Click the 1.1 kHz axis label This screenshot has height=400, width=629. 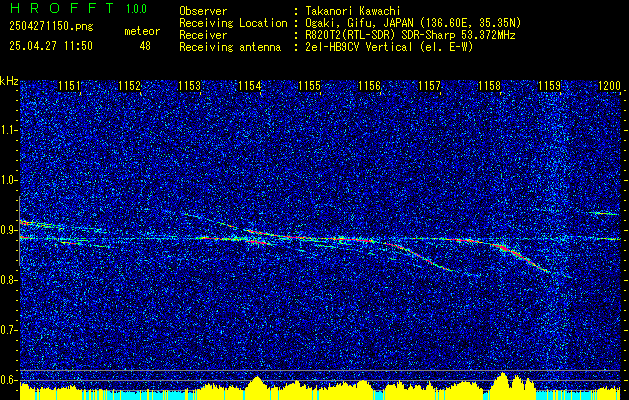pos(9,130)
